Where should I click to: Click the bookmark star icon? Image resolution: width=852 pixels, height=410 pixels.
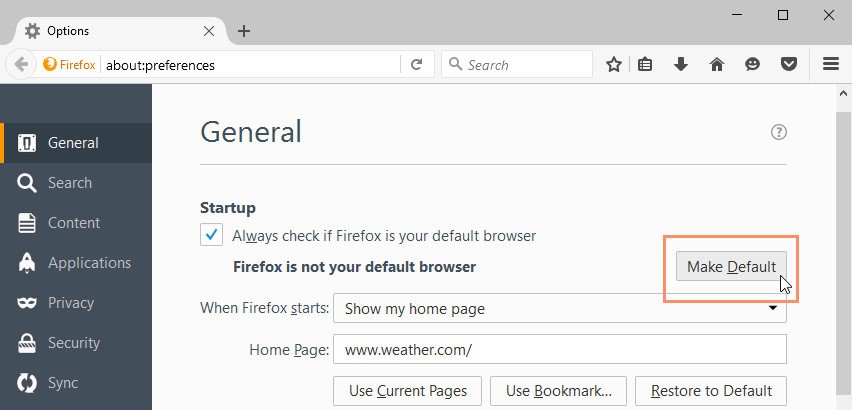[x=614, y=65]
